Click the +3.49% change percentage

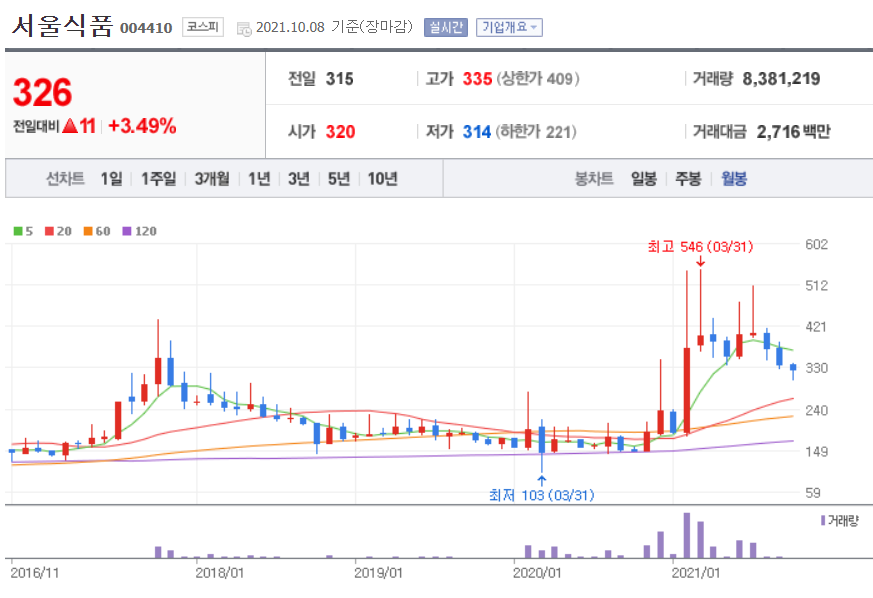coord(142,126)
